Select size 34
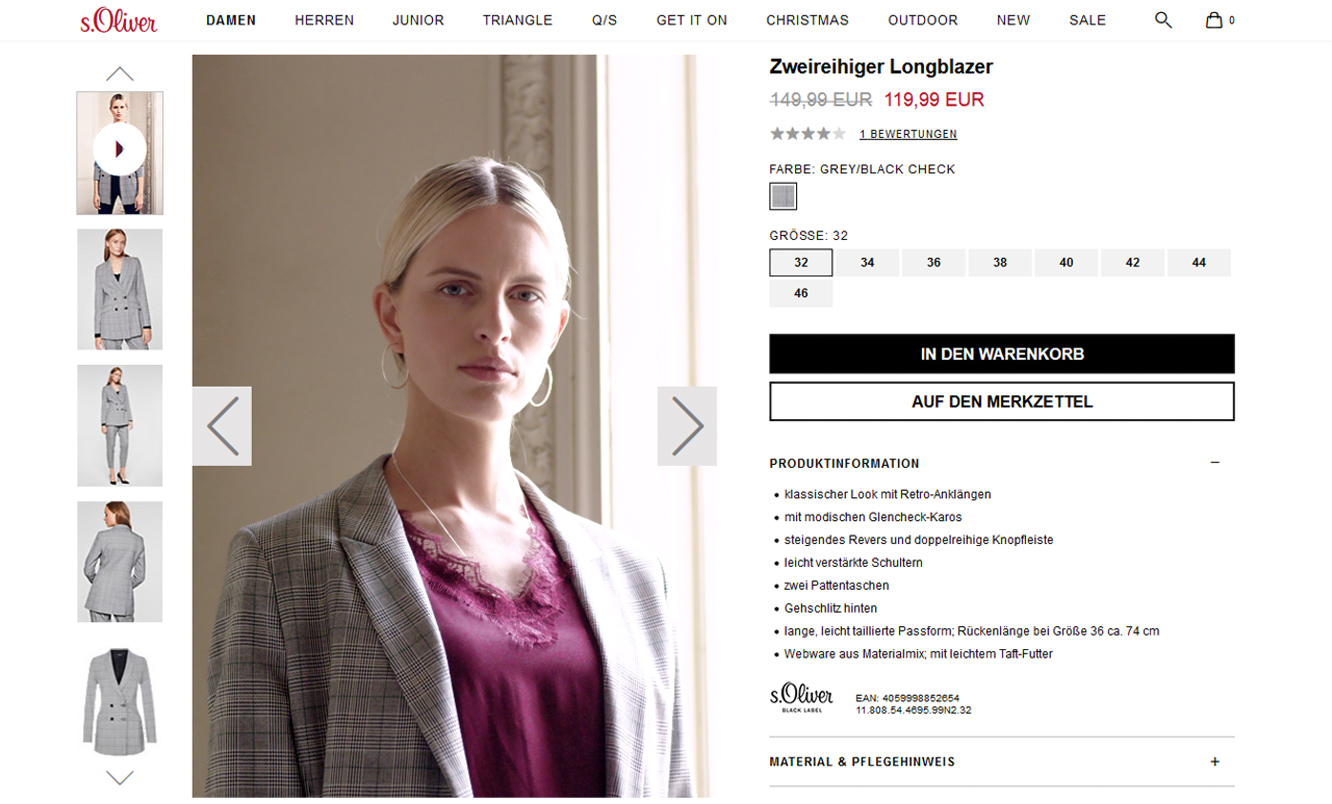The width and height of the screenshot is (1332, 804). pos(867,263)
